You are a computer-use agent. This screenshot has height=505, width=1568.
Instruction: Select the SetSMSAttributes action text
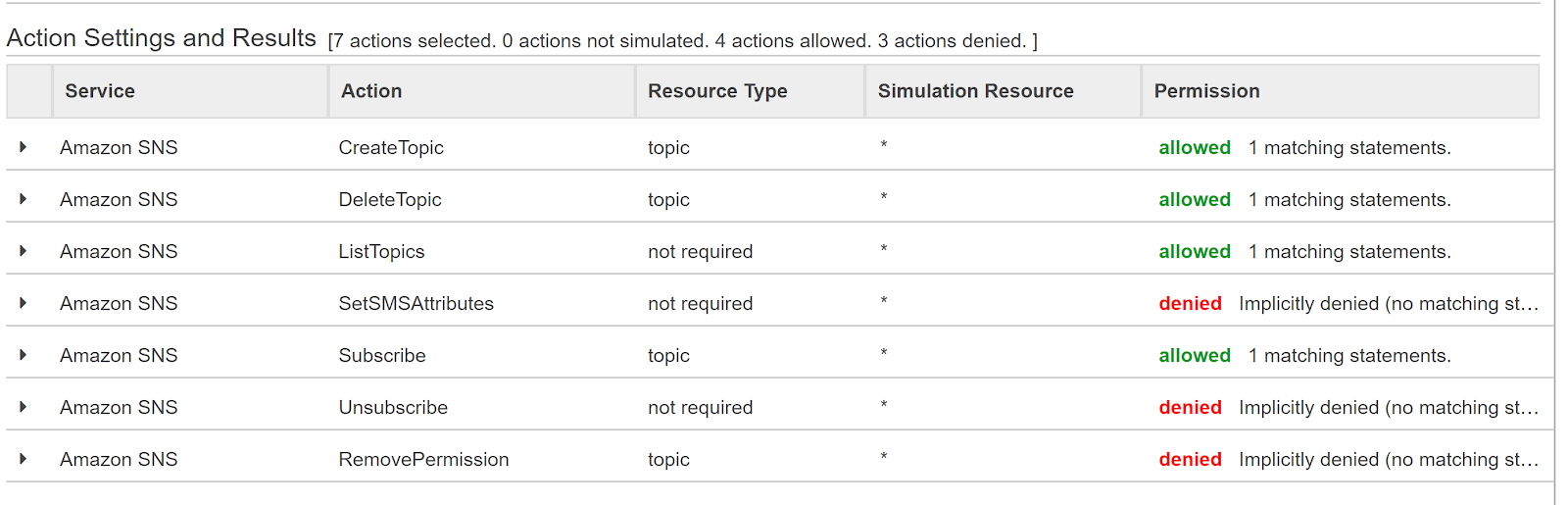416,304
